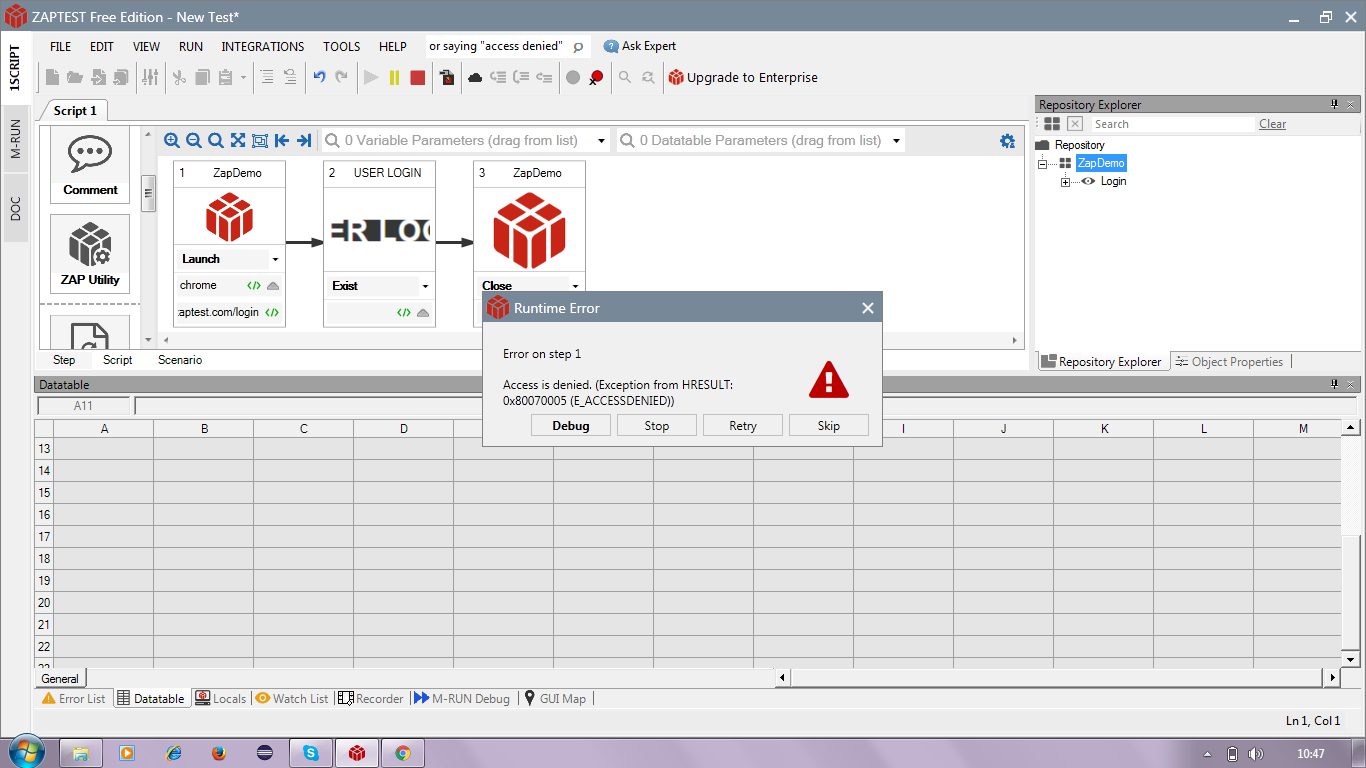Click the diagram Zoom In icon
The height and width of the screenshot is (768, 1366).
click(172, 141)
